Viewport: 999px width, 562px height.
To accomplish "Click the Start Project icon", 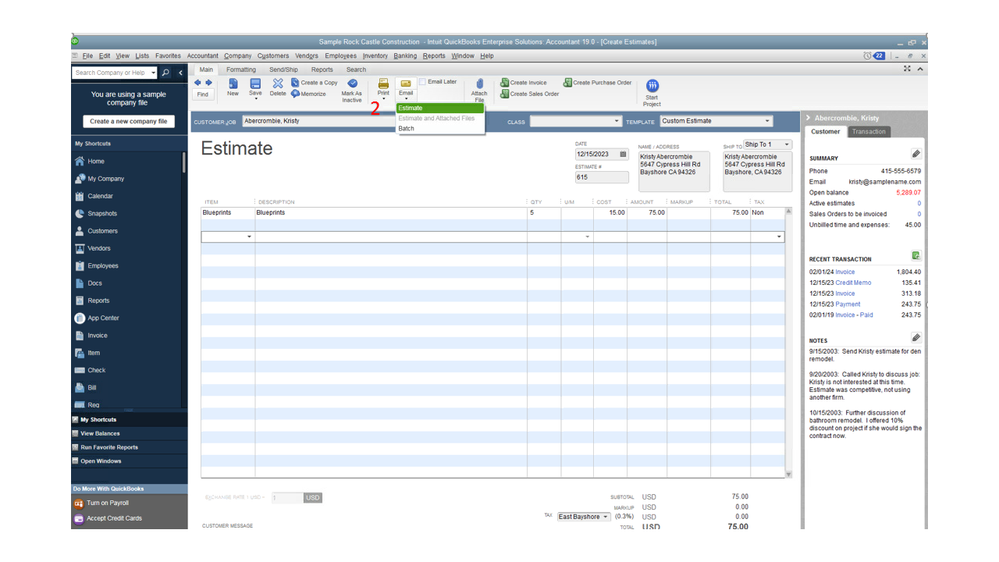I will (652, 87).
